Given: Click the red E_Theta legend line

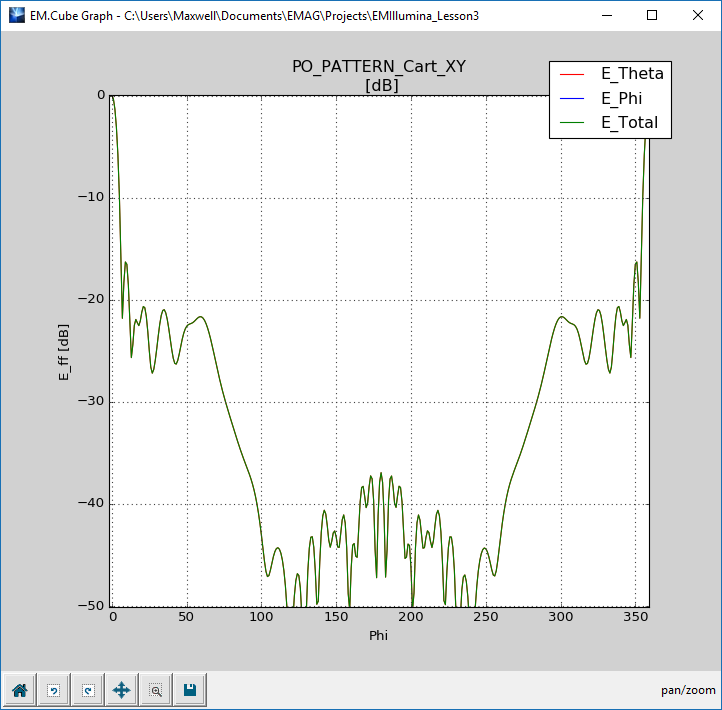Looking at the screenshot, I should (573, 74).
